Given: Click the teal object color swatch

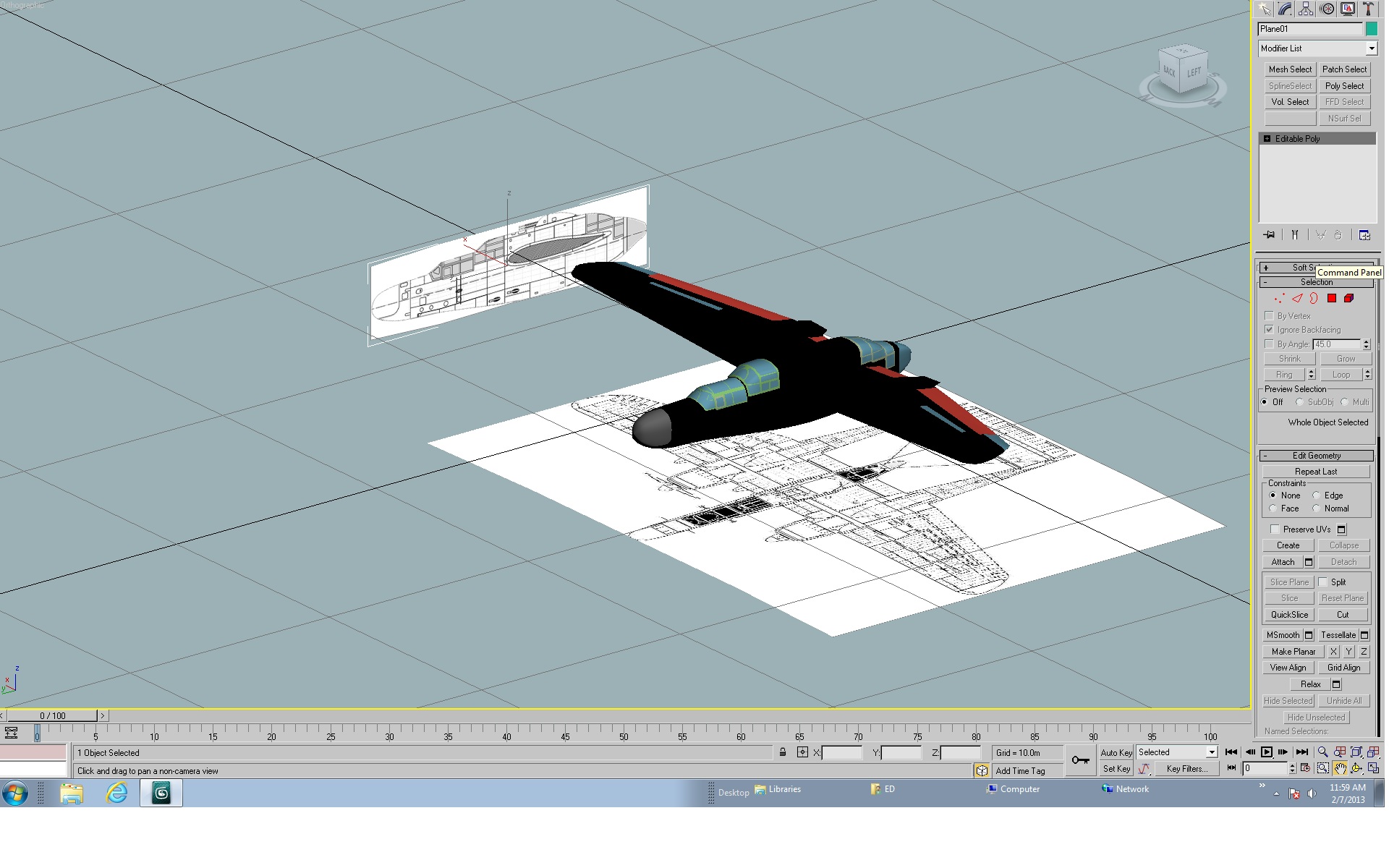Looking at the screenshot, I should pos(1371,29).
